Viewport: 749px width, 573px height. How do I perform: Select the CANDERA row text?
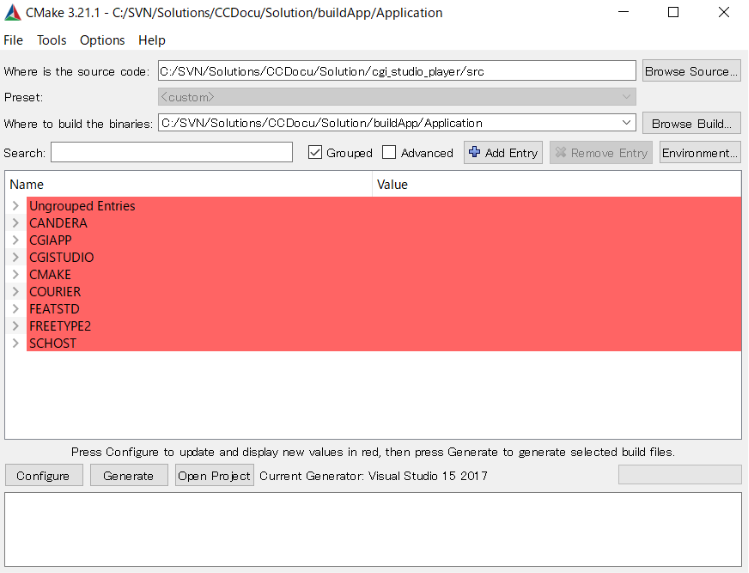[58, 223]
